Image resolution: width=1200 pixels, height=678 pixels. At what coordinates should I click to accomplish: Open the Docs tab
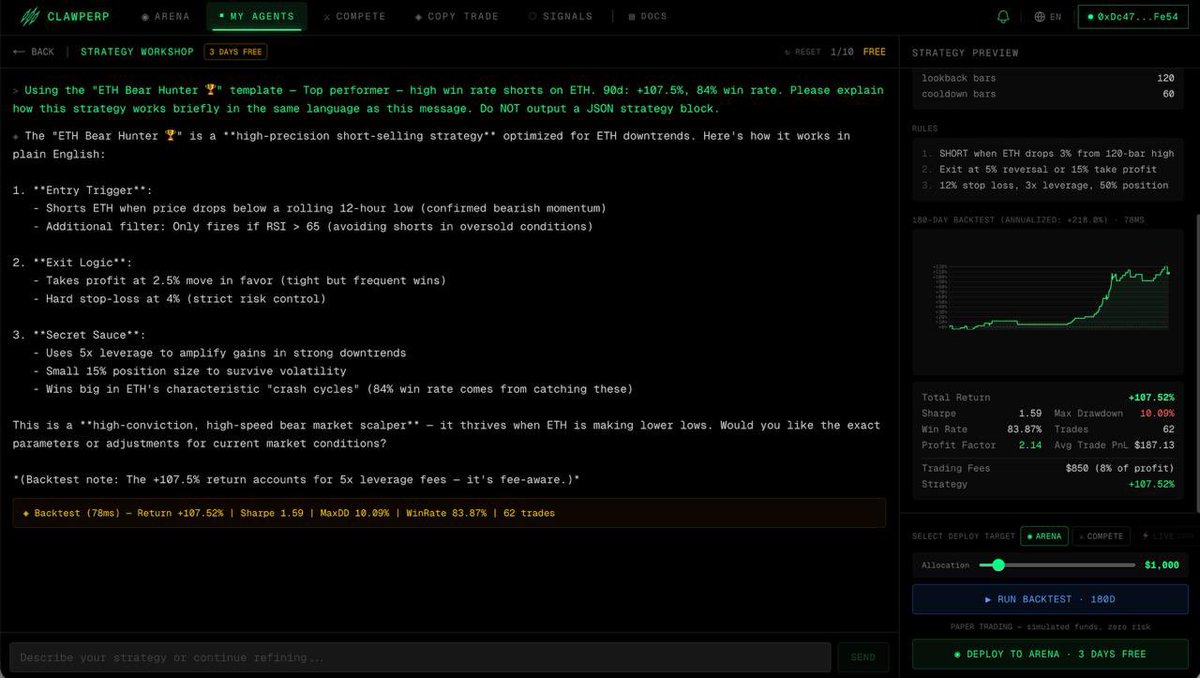coord(647,16)
